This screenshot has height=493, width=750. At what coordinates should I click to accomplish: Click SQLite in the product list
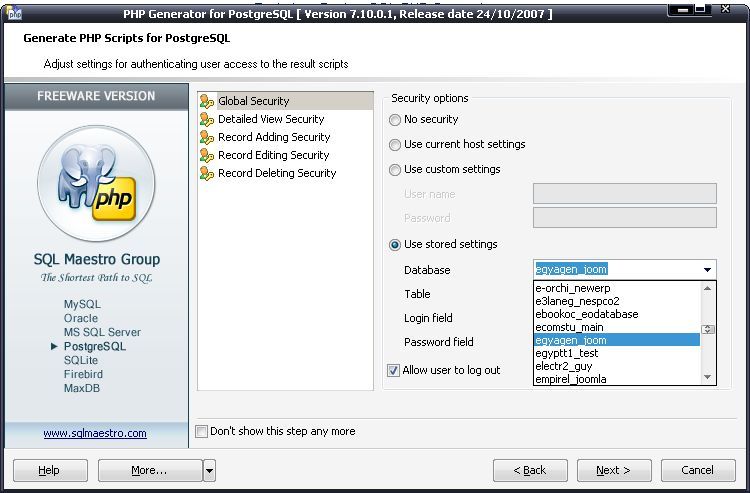click(x=81, y=360)
